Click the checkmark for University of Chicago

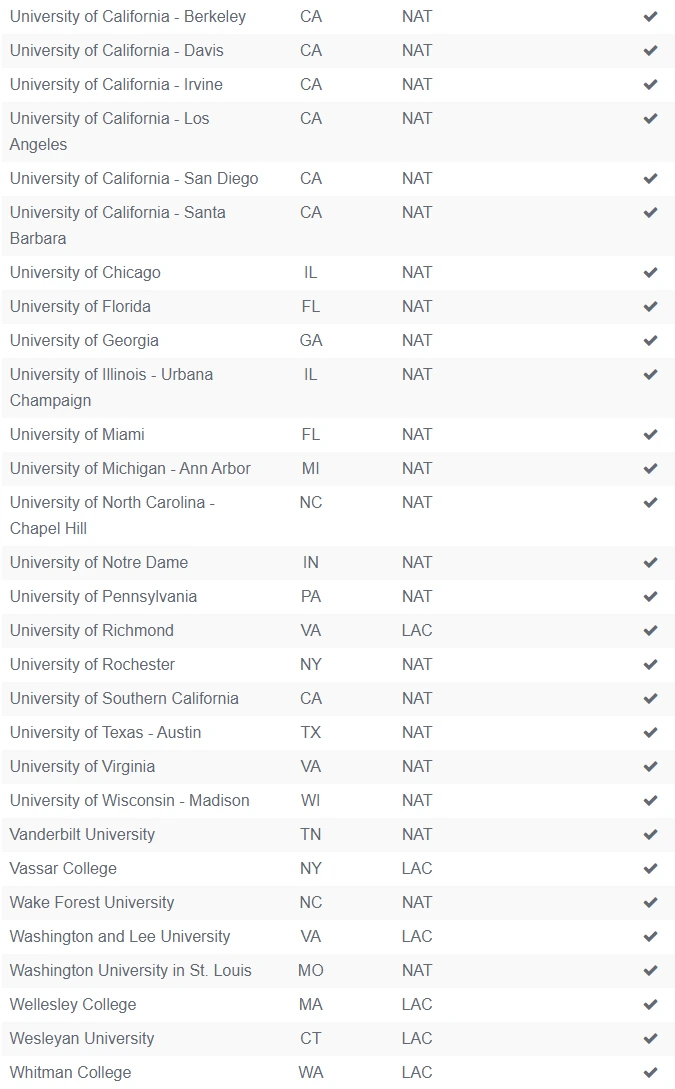[x=650, y=272]
